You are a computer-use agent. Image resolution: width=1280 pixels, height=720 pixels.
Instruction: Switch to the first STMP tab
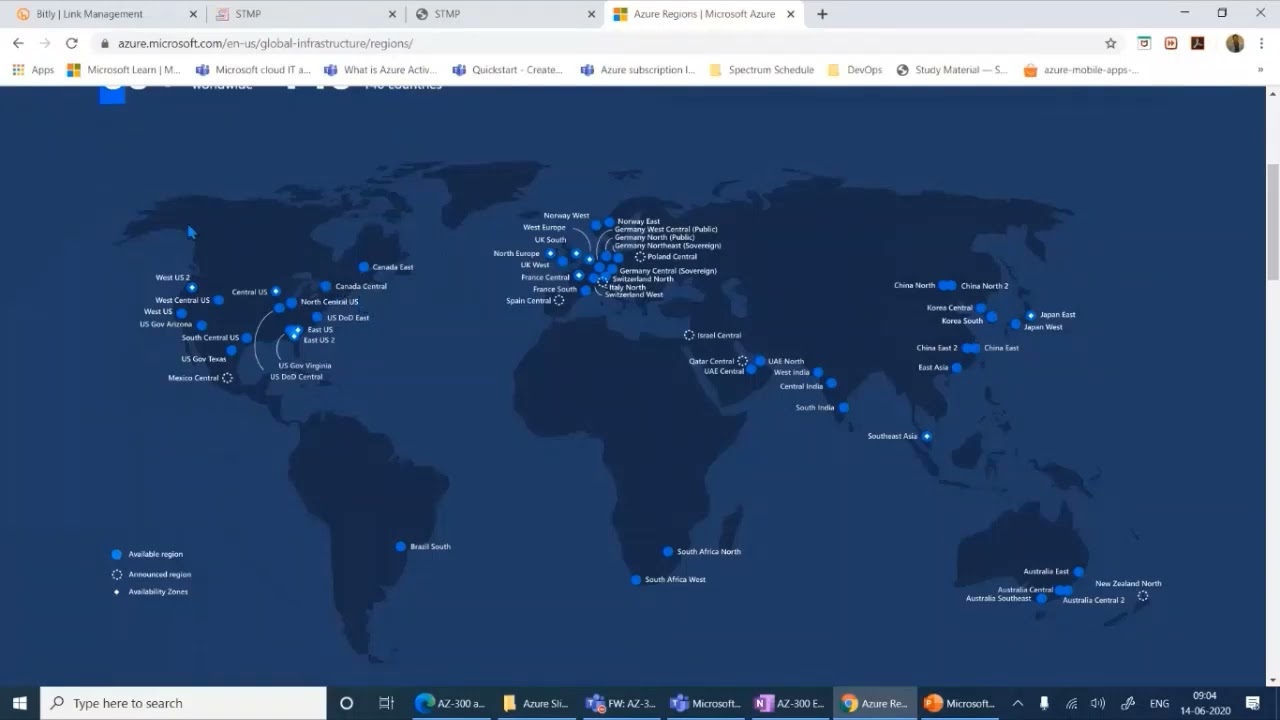[x=306, y=14]
